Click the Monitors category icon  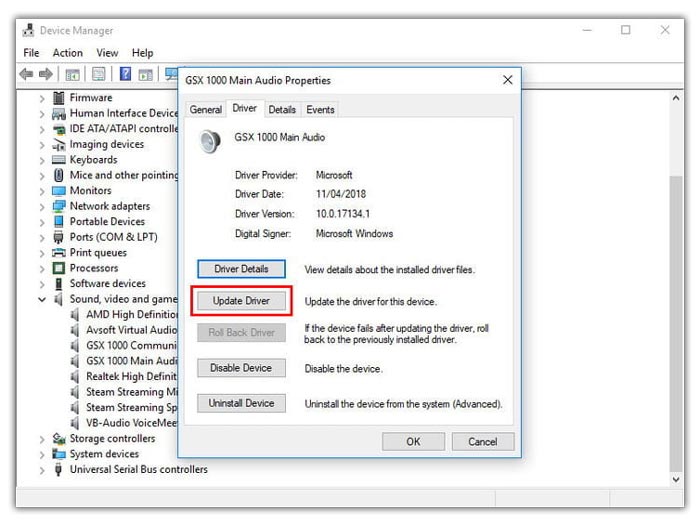coord(59,191)
